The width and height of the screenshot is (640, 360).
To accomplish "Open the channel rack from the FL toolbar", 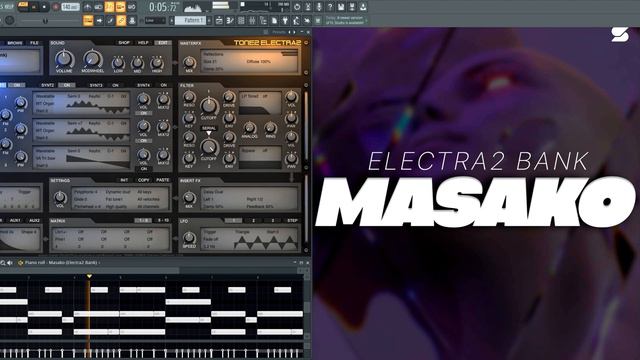I will (x=241, y=20).
